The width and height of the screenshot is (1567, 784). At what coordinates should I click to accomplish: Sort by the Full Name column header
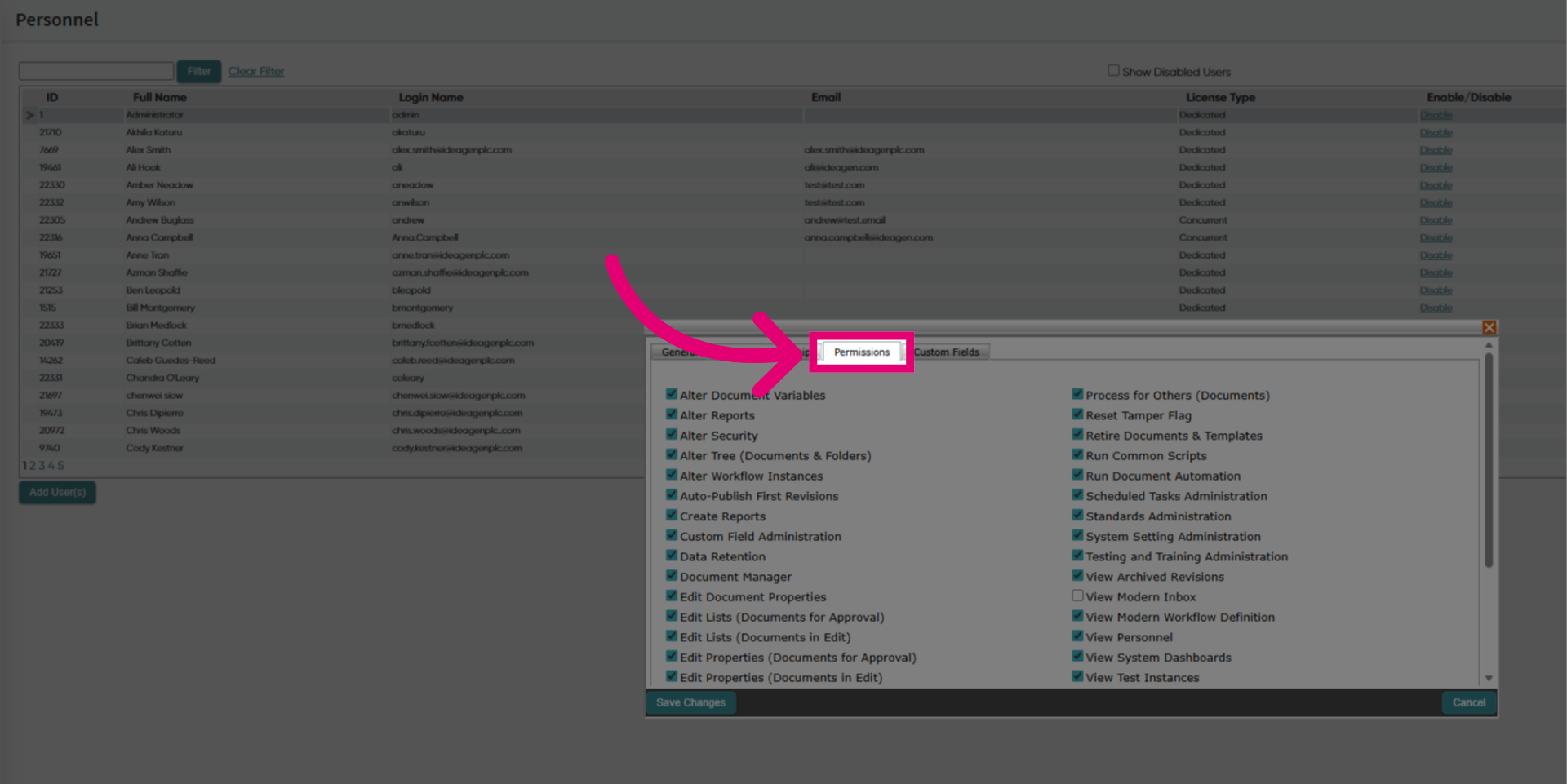(160, 97)
